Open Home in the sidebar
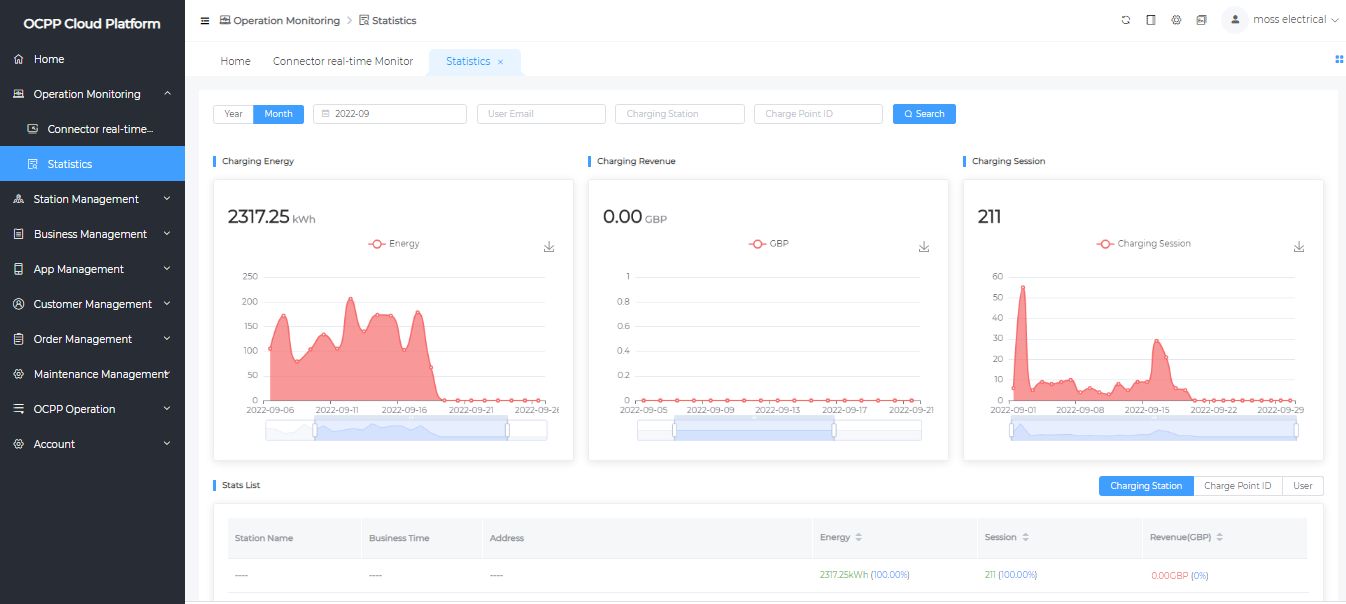Viewport: 1346px width, 604px height. pyautogui.click(x=92, y=59)
